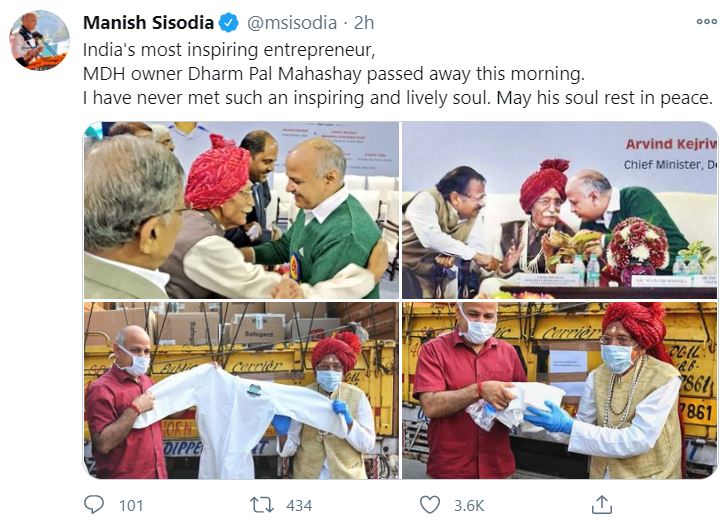Click the 434 retweets count

pos(299,505)
